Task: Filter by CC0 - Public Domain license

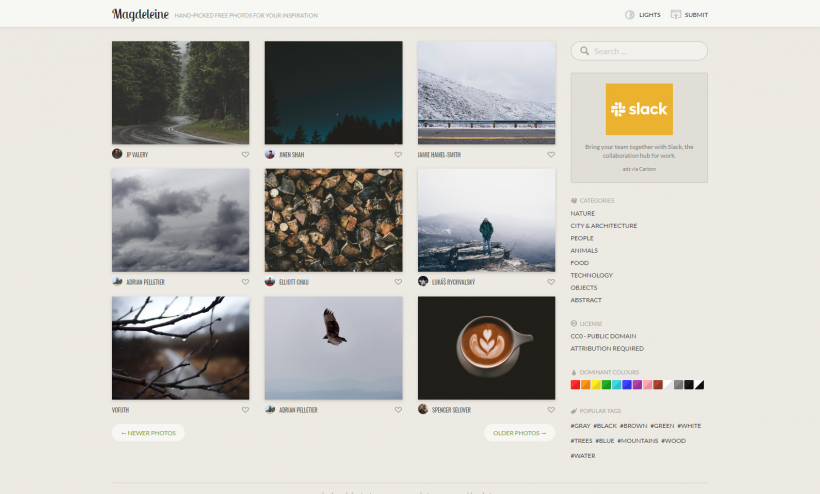Action: [x=603, y=336]
